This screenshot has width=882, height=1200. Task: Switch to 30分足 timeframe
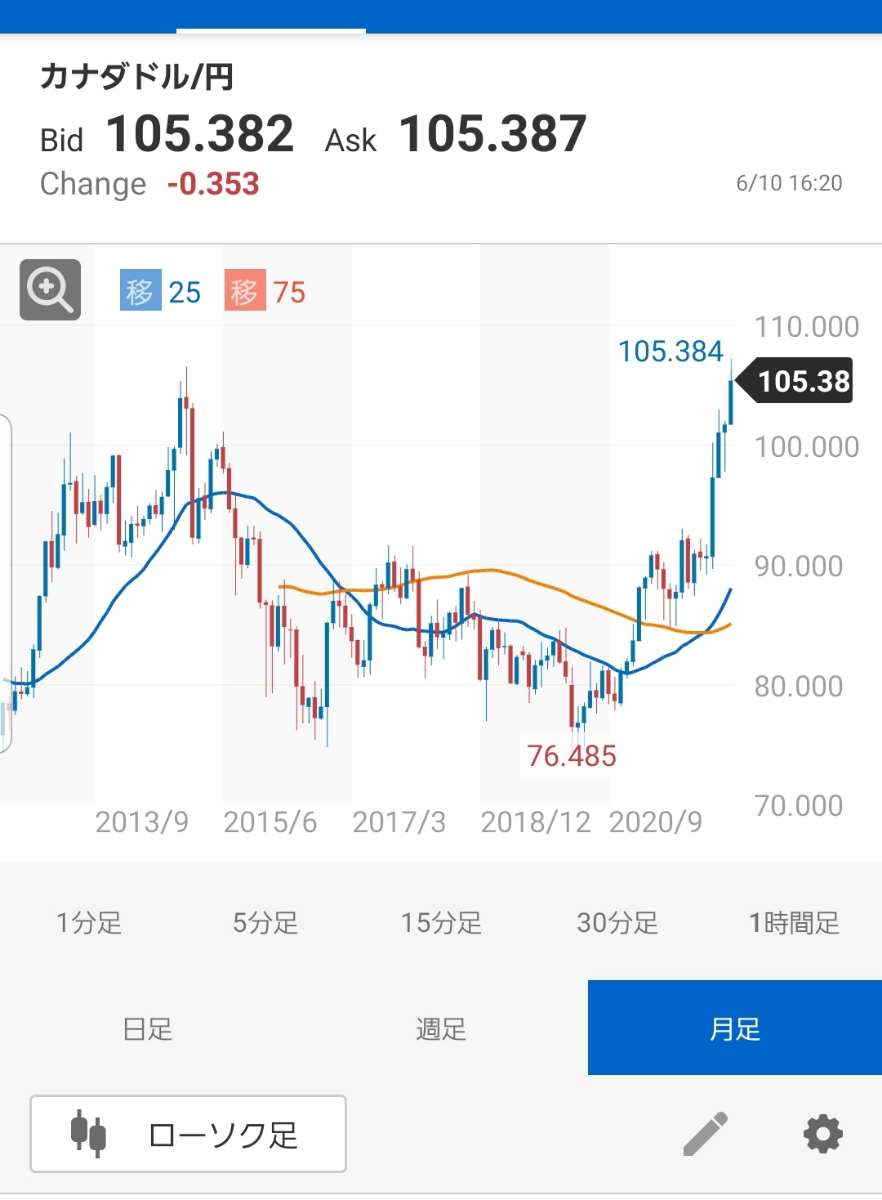(x=617, y=922)
